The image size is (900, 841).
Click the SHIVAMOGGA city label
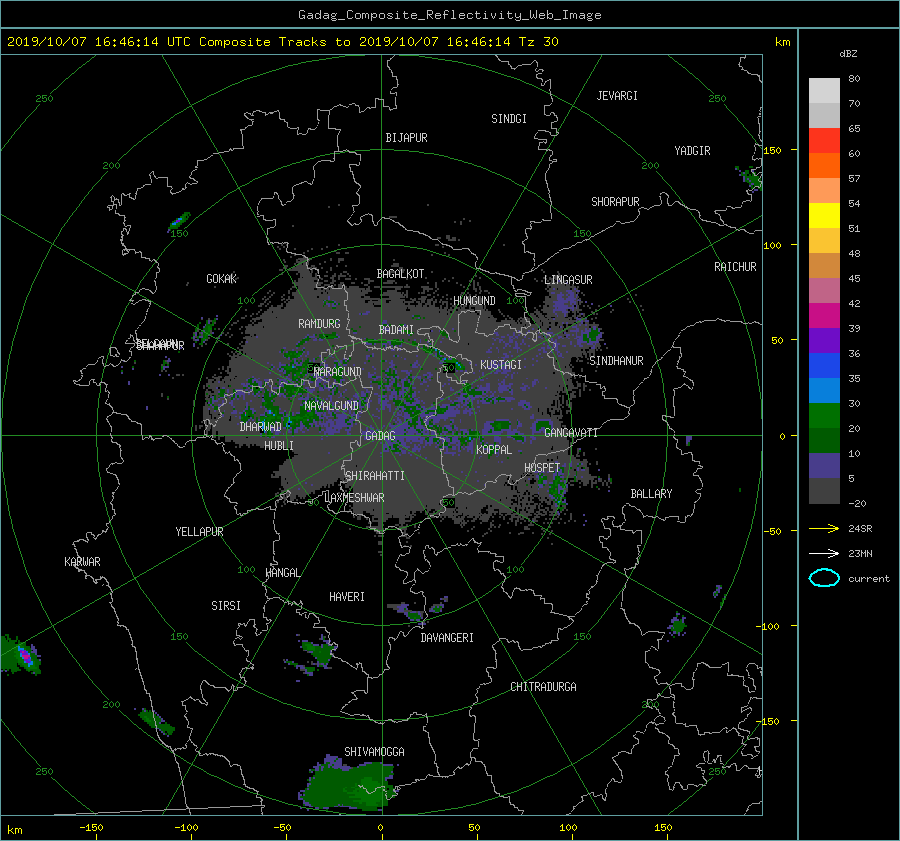click(x=374, y=752)
